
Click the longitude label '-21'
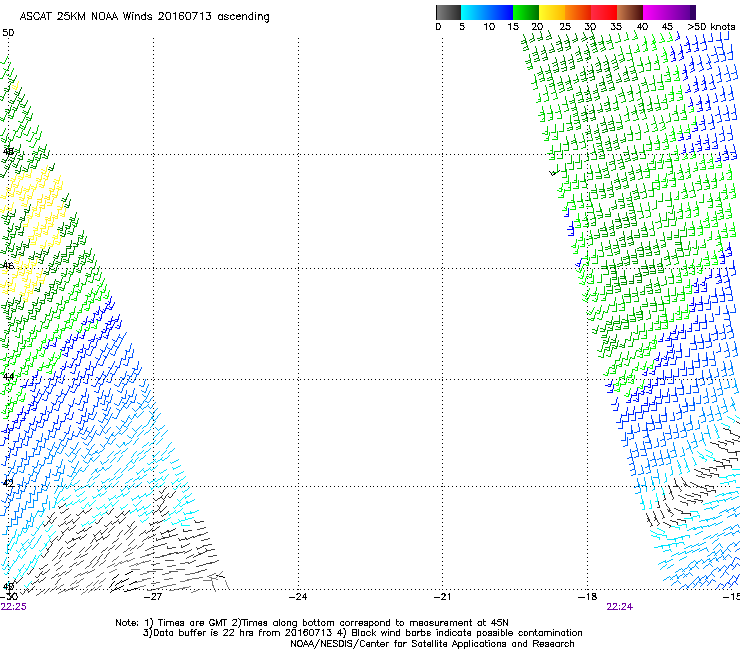(442, 597)
